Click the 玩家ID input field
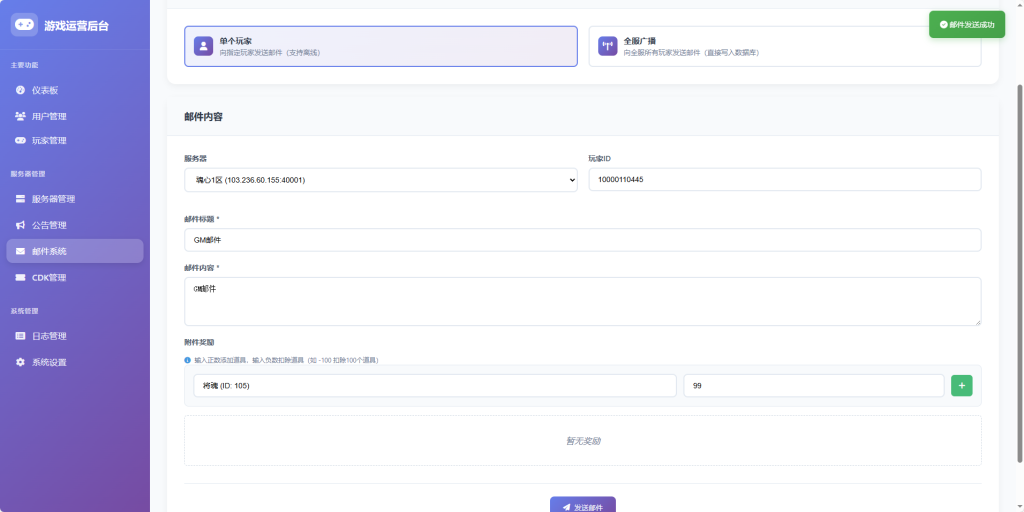 785,180
